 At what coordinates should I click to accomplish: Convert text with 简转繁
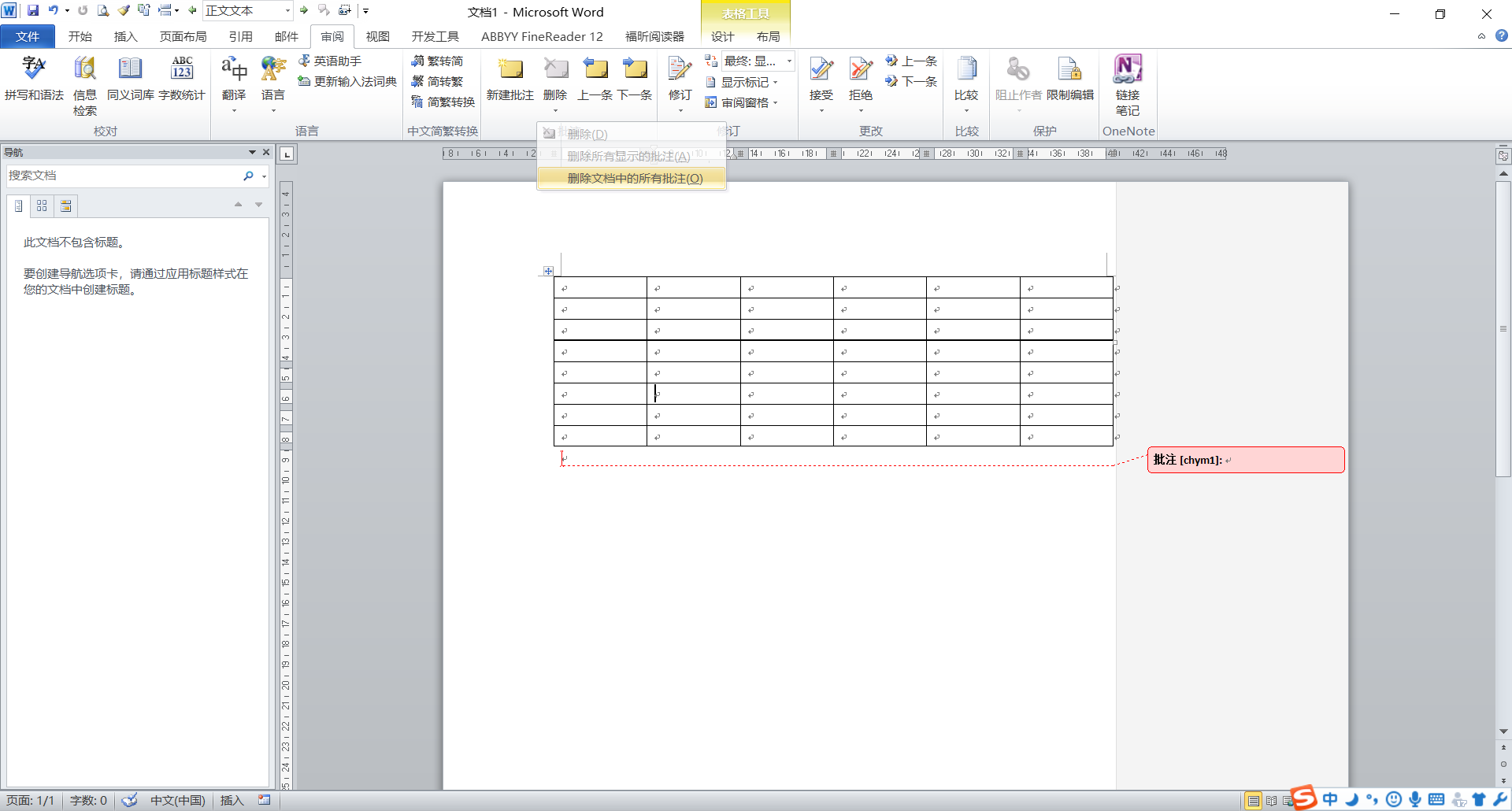click(437, 81)
